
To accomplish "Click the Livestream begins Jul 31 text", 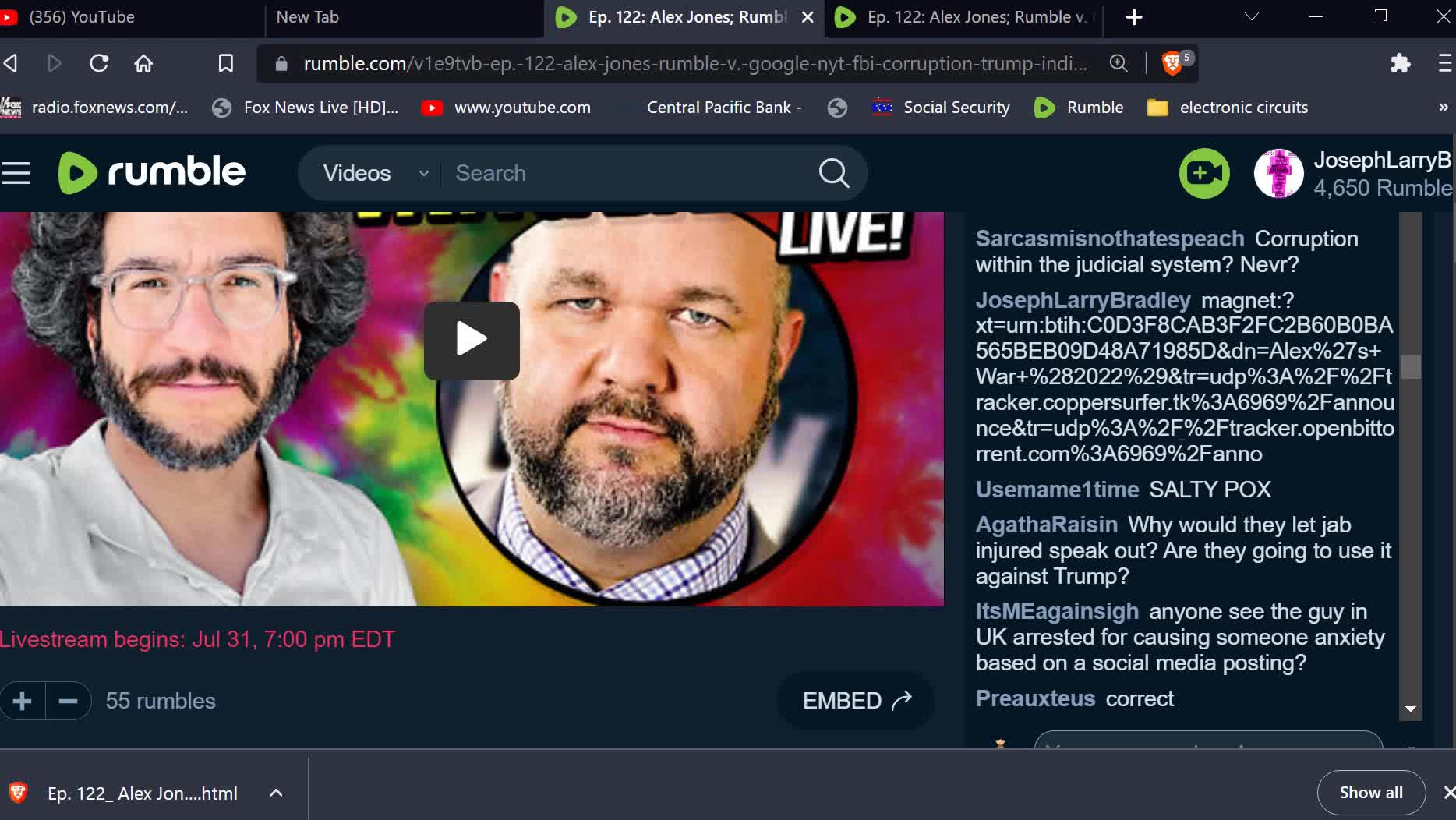I will [197, 639].
